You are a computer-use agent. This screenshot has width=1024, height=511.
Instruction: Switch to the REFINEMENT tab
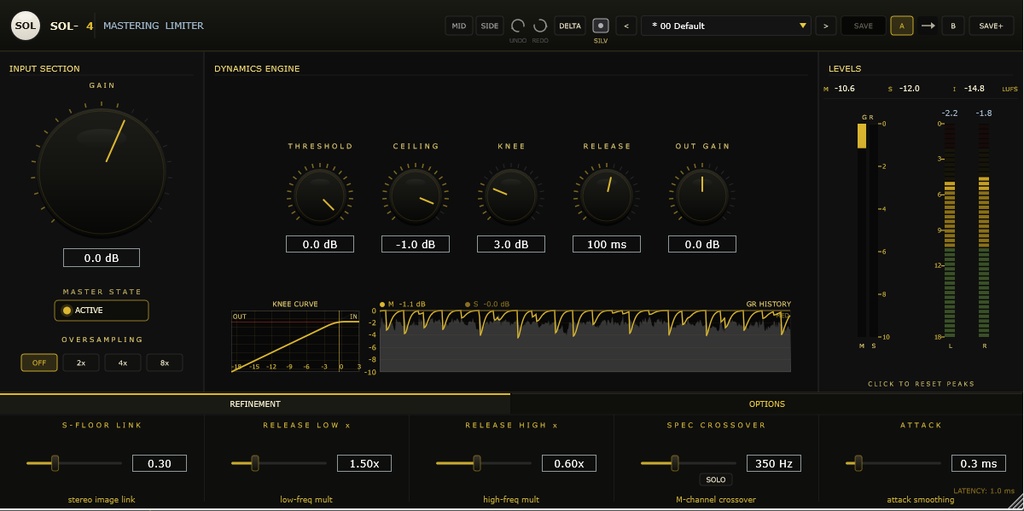[255, 404]
